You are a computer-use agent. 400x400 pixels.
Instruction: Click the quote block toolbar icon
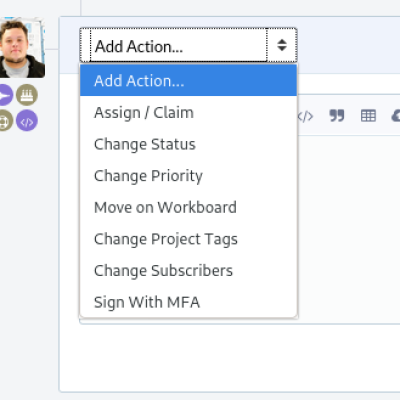pyautogui.click(x=337, y=116)
